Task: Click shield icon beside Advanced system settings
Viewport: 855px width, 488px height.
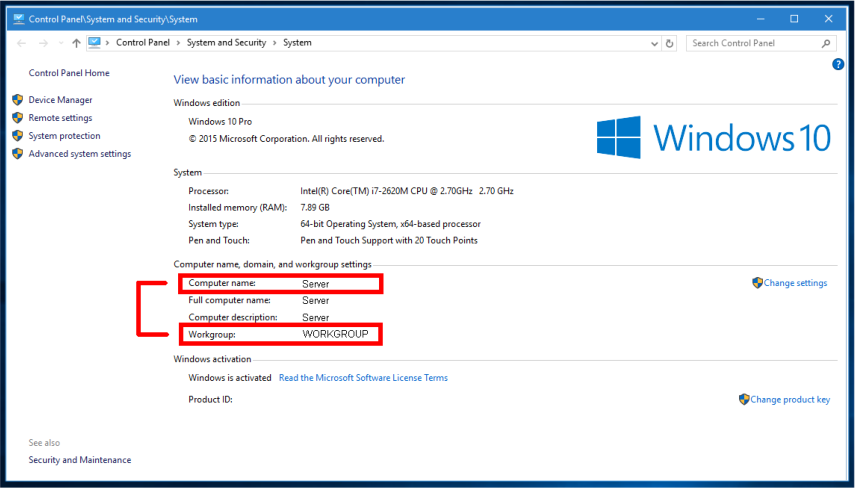Action: 18,154
